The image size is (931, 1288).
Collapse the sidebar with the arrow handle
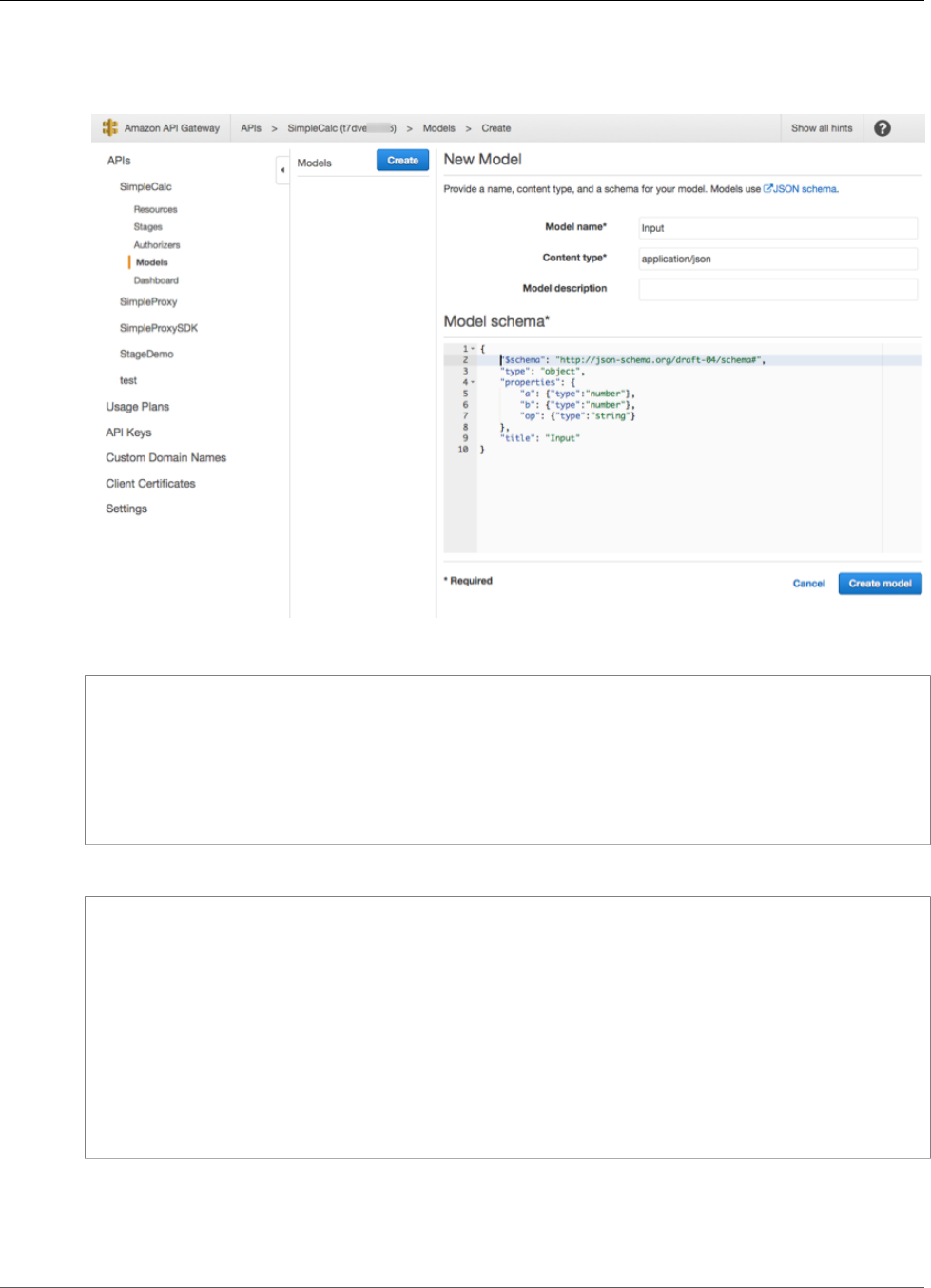point(282,170)
